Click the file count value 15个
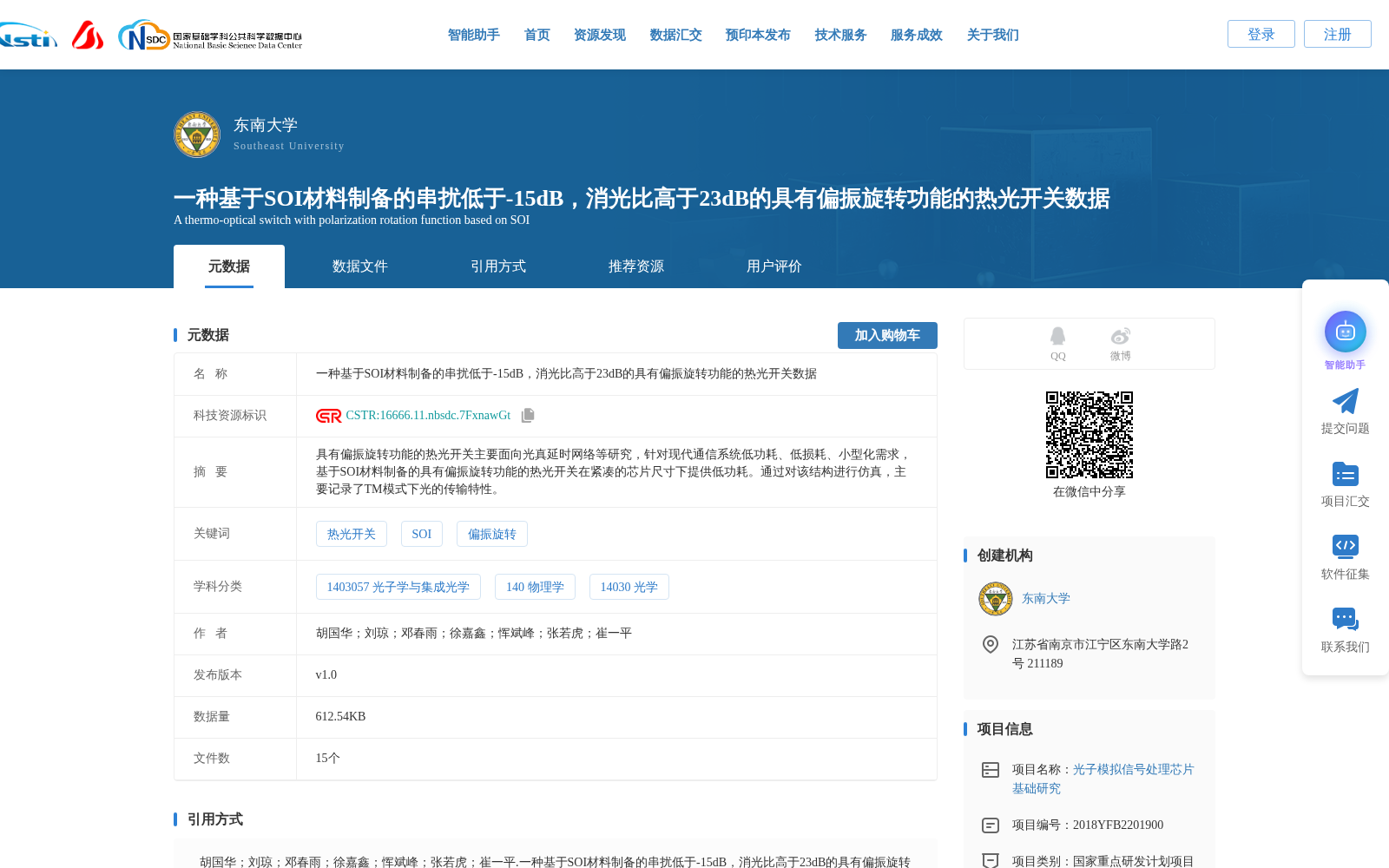 [327, 759]
